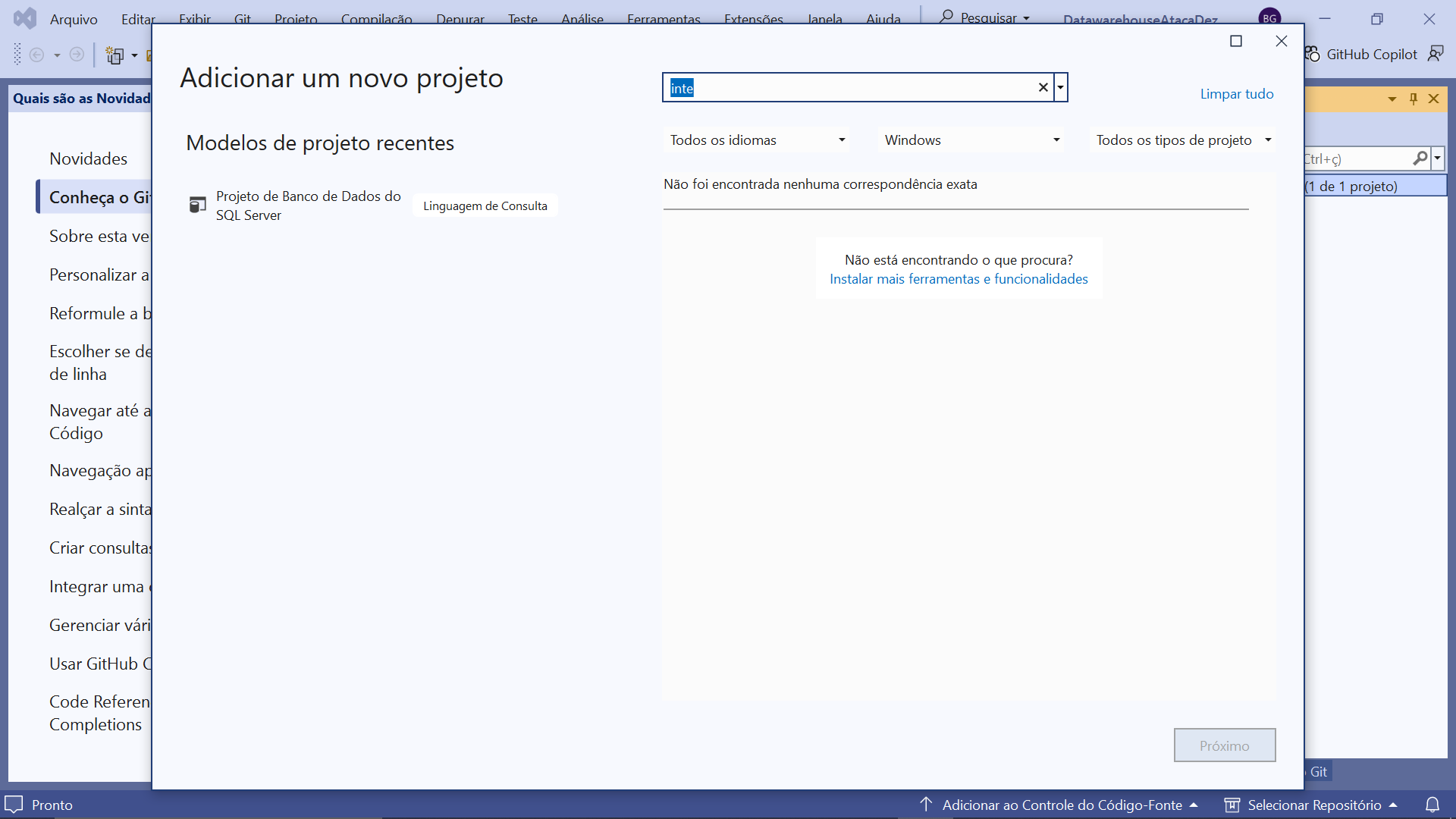Screen dimensions: 1456x819
Task: Open the new project toolbar dropdown arrow
Action: click(134, 55)
